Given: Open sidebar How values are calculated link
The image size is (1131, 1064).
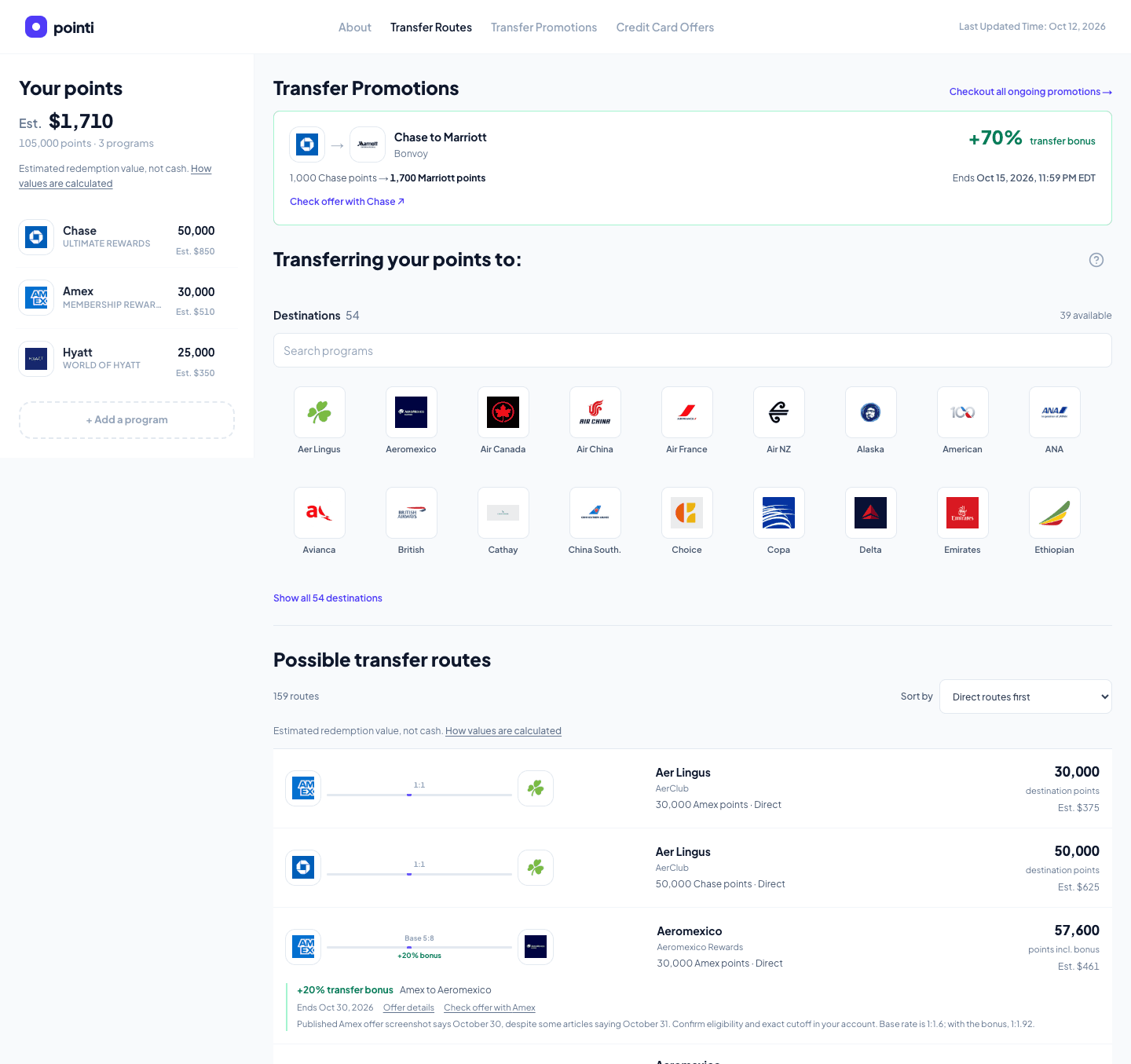Looking at the screenshot, I should pyautogui.click(x=115, y=176).
